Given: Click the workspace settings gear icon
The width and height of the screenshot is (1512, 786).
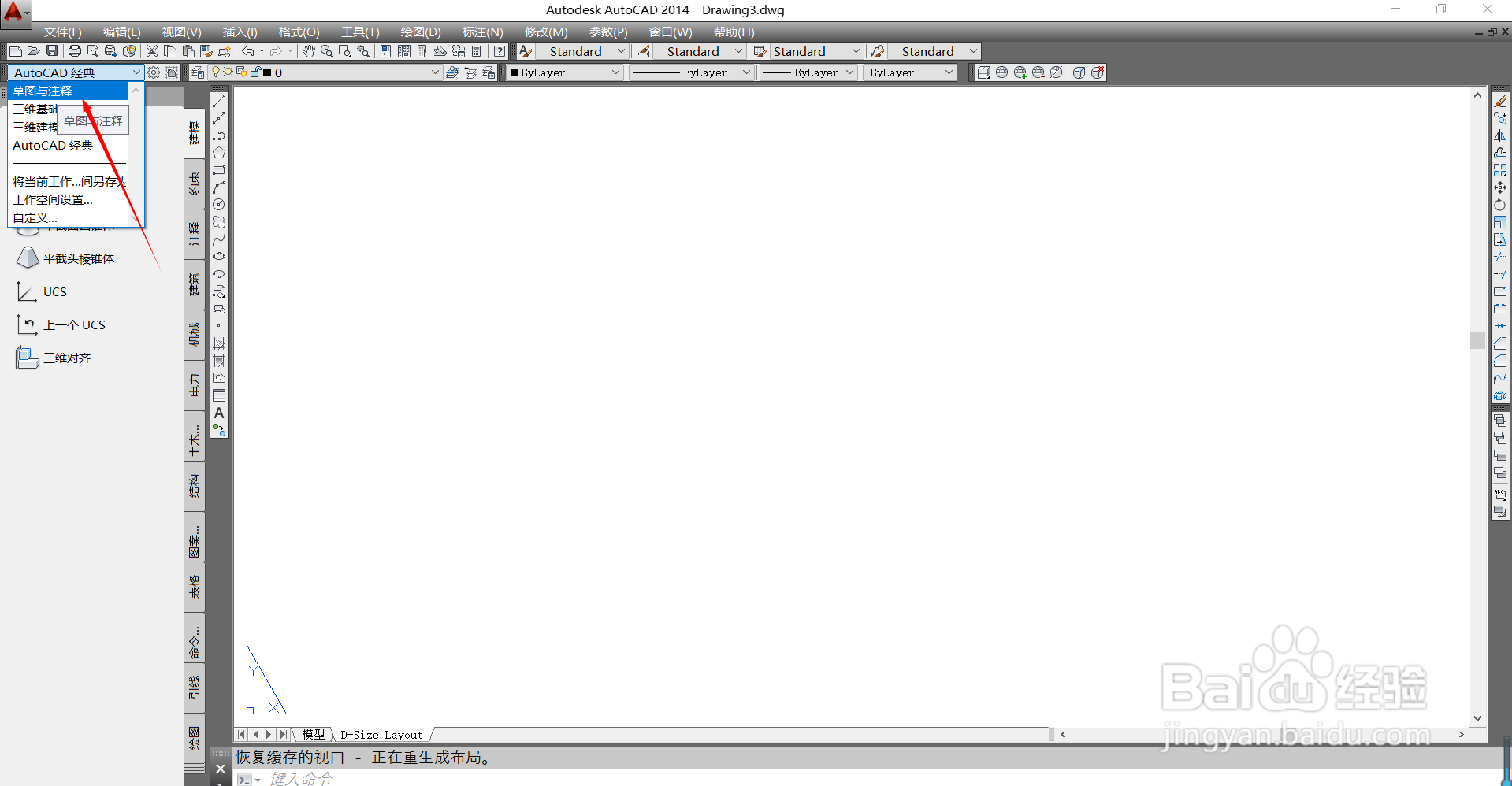Looking at the screenshot, I should tap(154, 72).
